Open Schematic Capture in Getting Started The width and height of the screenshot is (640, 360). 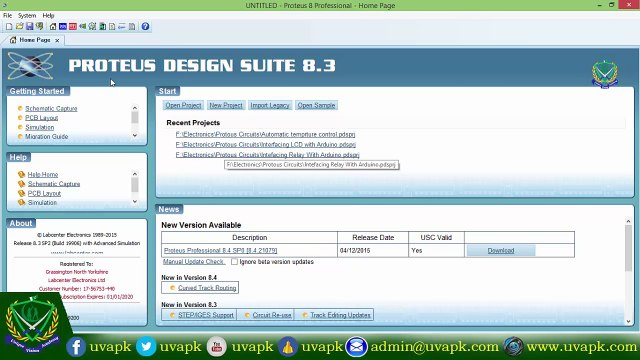pos(51,108)
